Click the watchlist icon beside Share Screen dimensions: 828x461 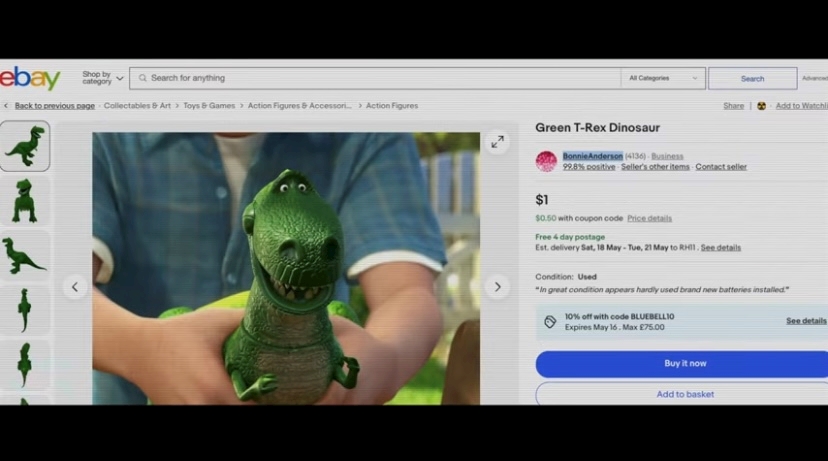click(761, 105)
